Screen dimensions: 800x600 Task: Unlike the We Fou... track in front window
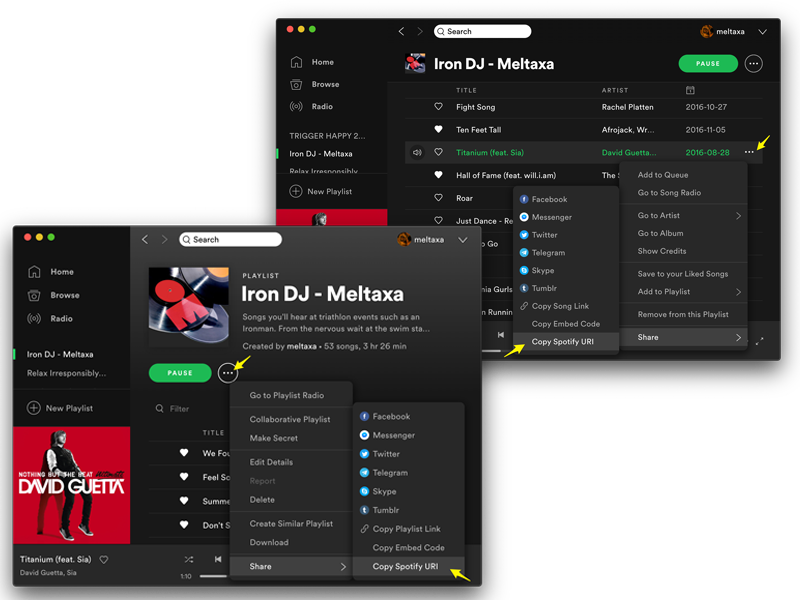click(184, 453)
